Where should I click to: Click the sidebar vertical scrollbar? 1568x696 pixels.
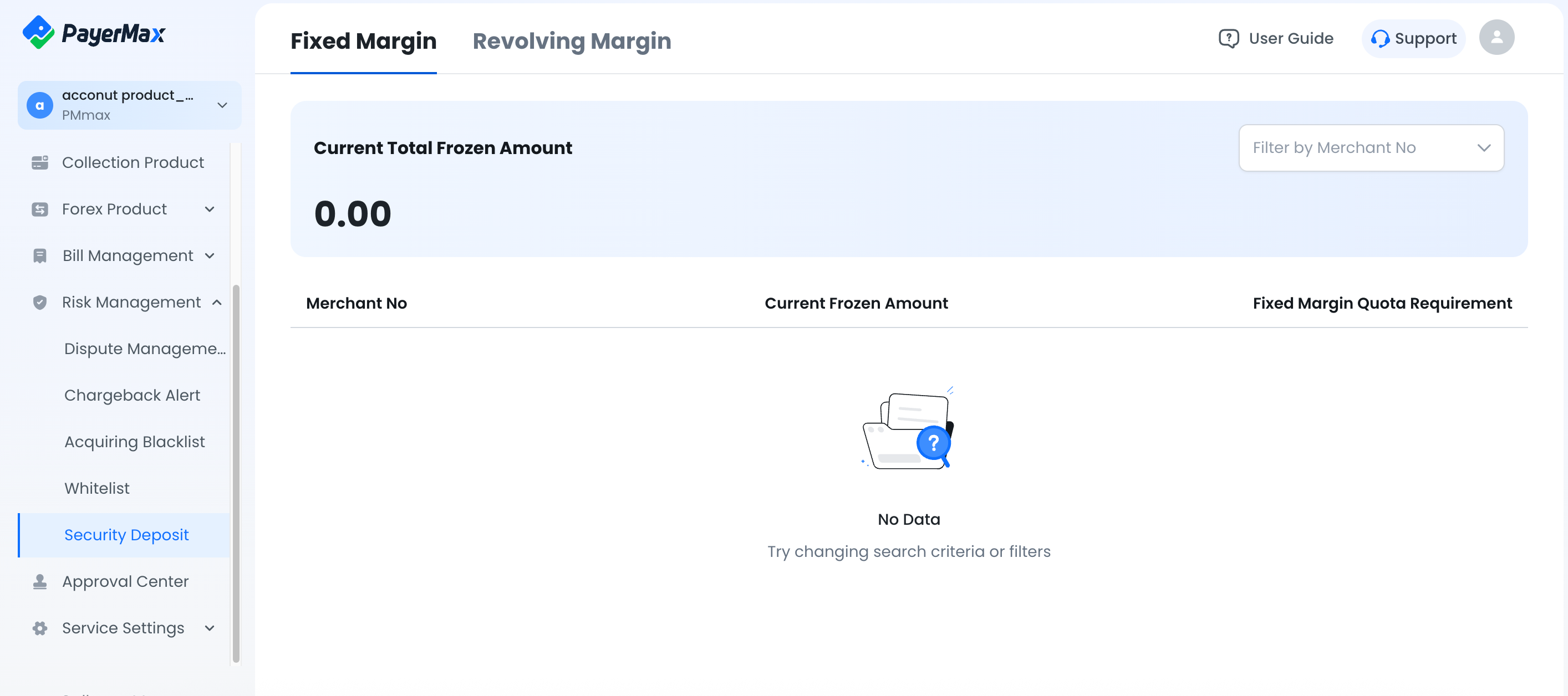coord(236,473)
